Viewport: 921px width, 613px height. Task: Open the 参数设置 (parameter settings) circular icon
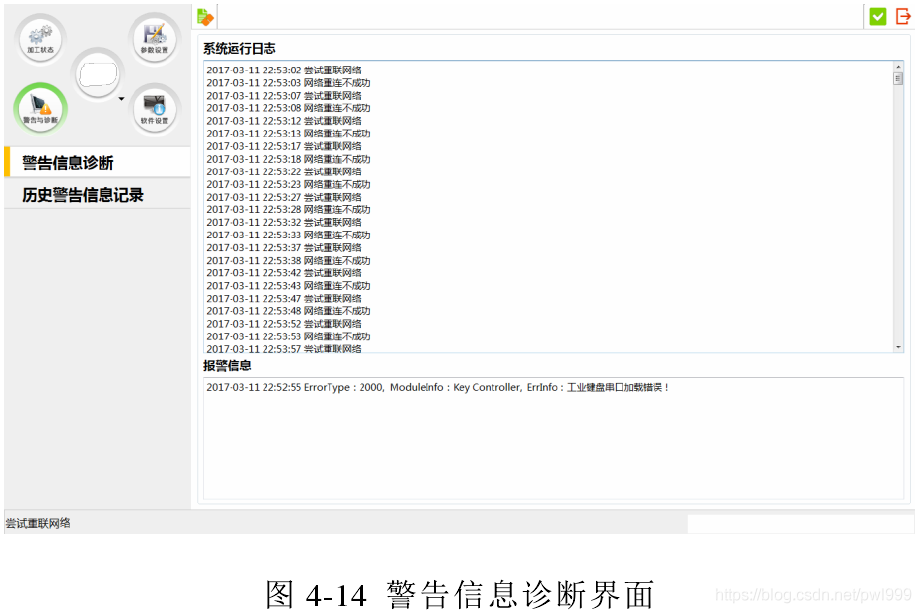coord(153,38)
